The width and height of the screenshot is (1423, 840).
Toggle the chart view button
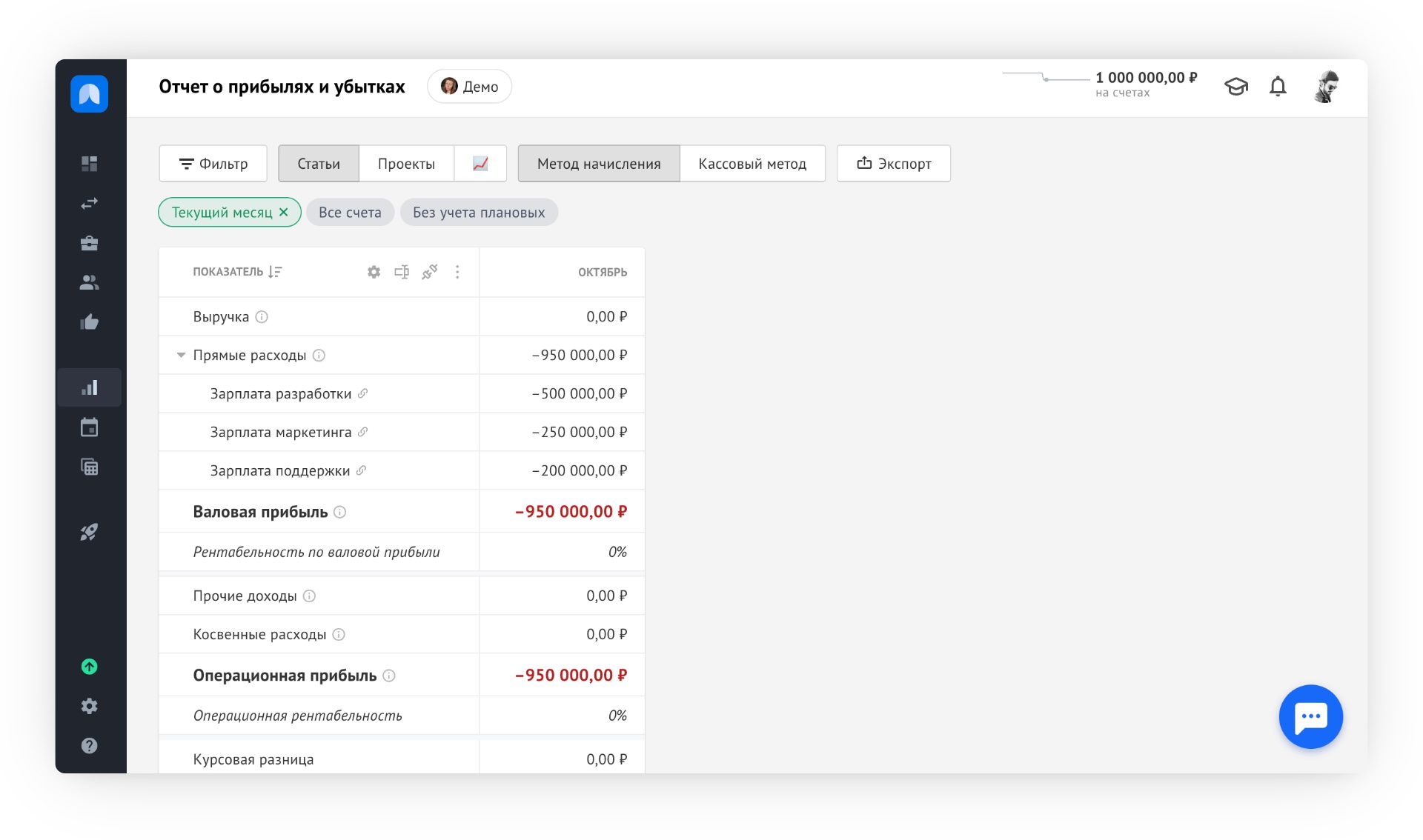[480, 164]
